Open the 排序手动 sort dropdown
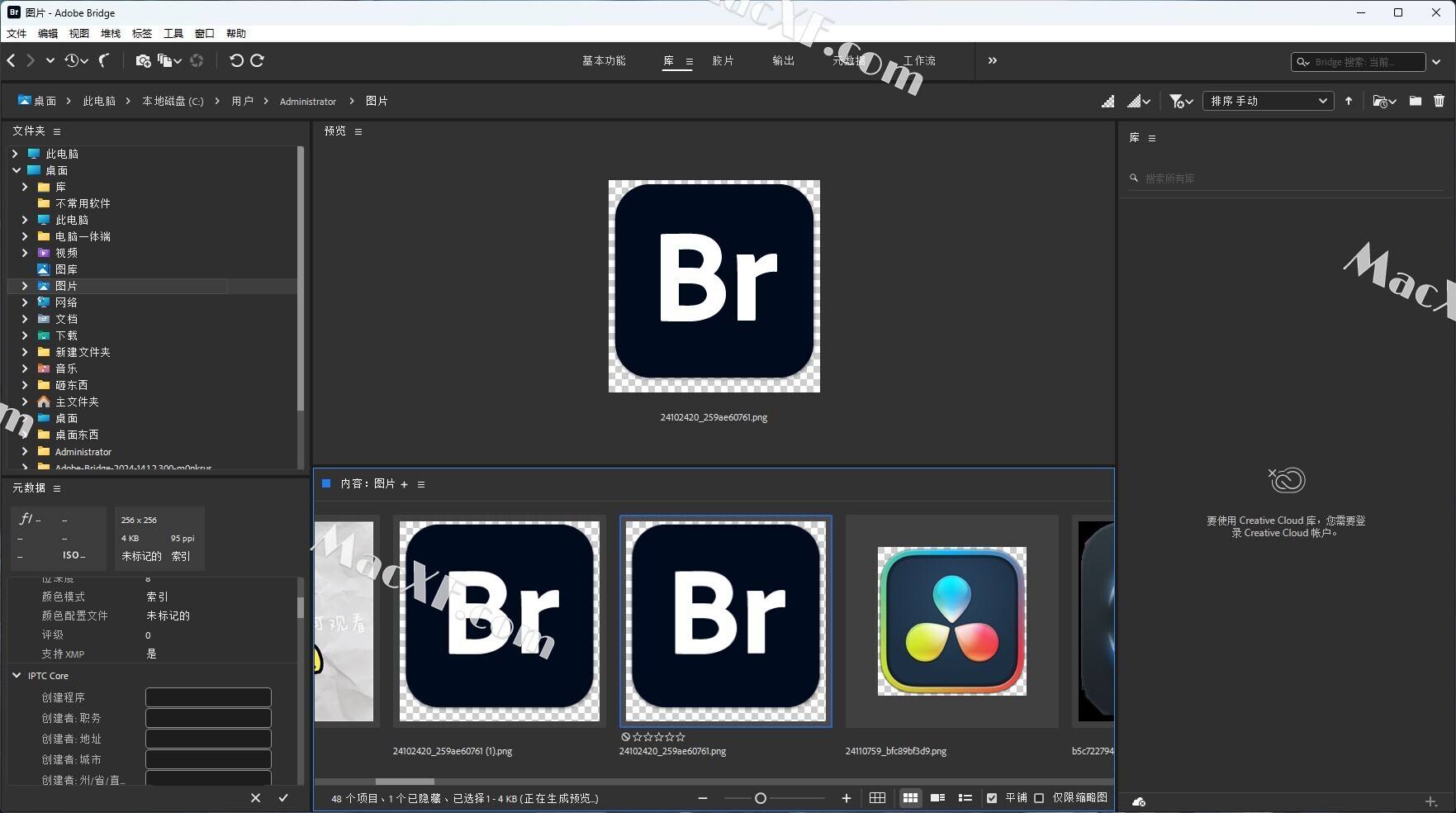This screenshot has height=813, width=1456. click(x=1269, y=101)
